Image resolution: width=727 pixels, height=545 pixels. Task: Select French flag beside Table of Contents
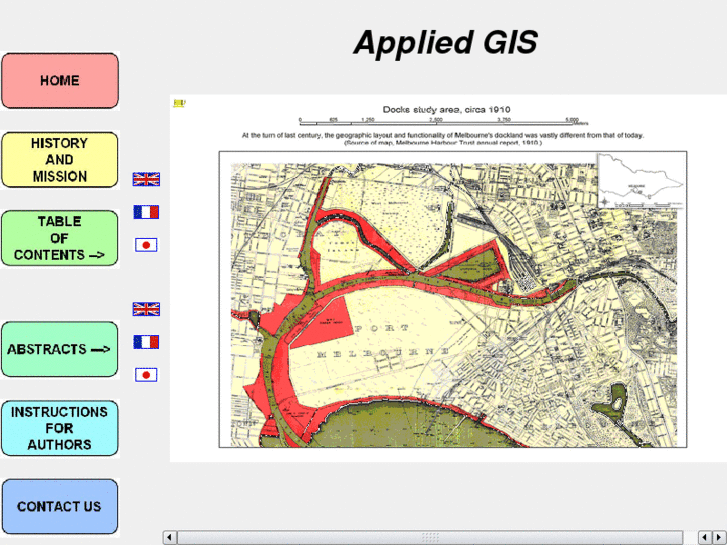(146, 212)
